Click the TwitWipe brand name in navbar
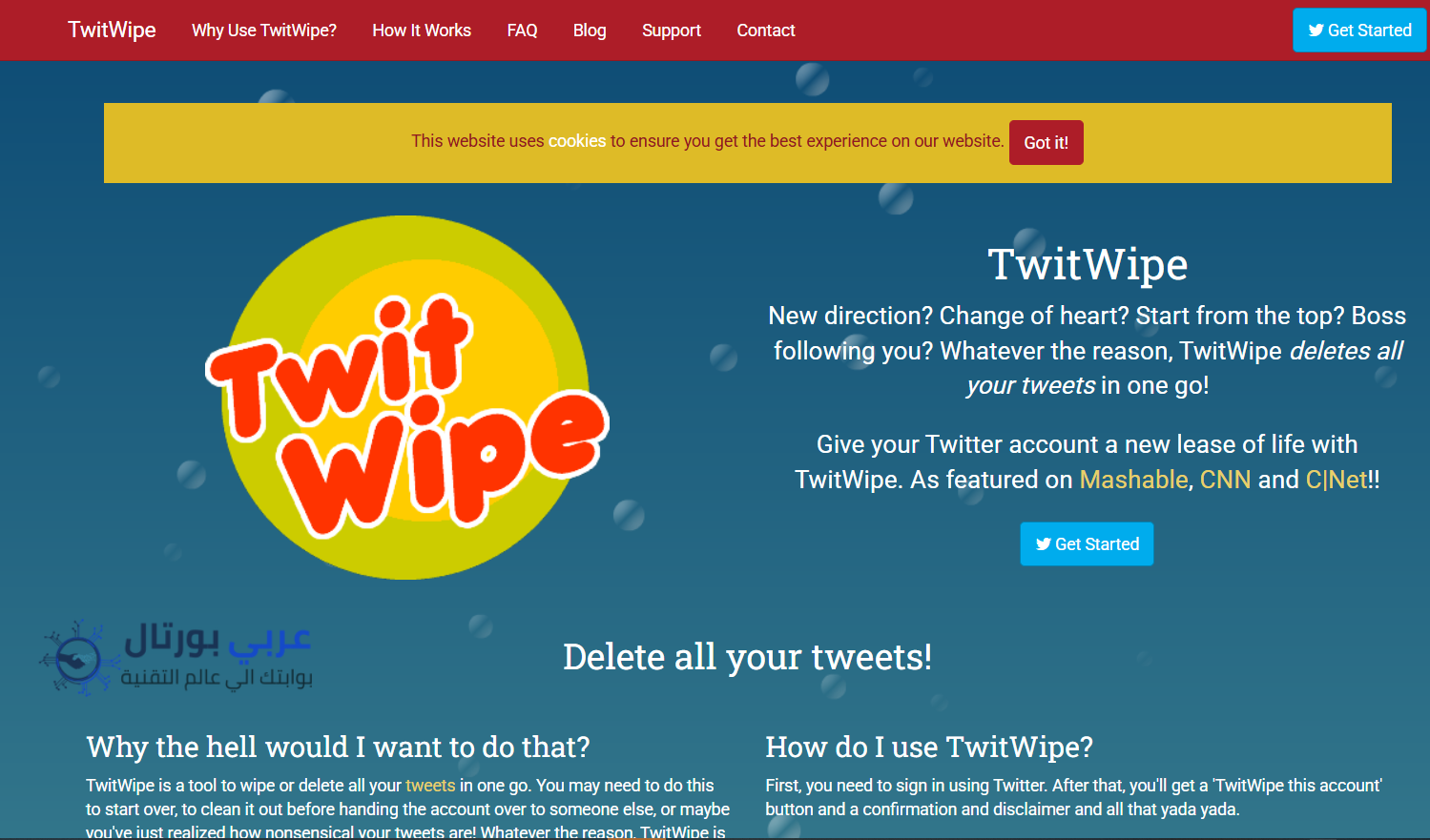1430x840 pixels. pos(112,30)
